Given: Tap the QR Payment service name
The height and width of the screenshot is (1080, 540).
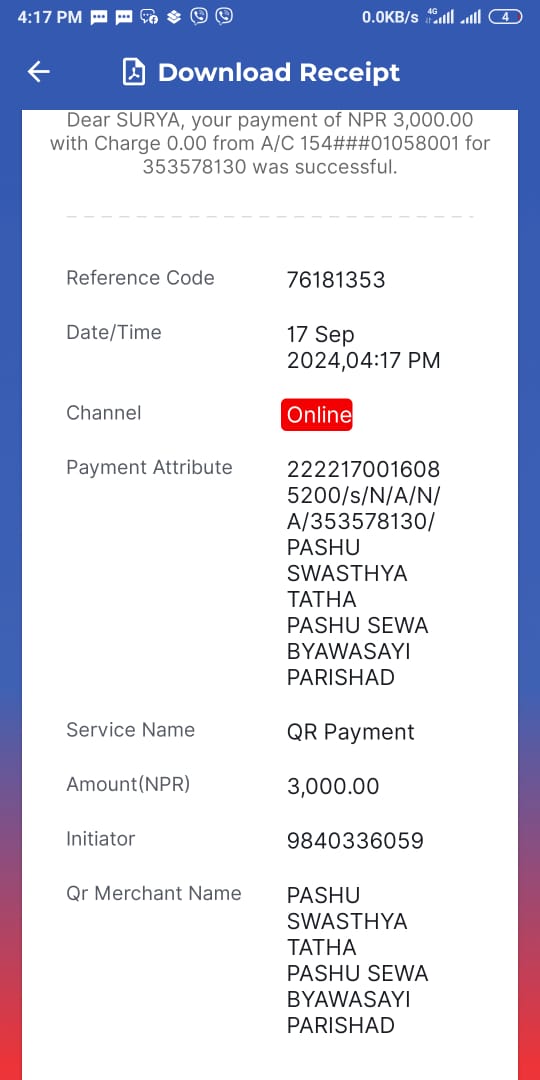Looking at the screenshot, I should pos(351,732).
